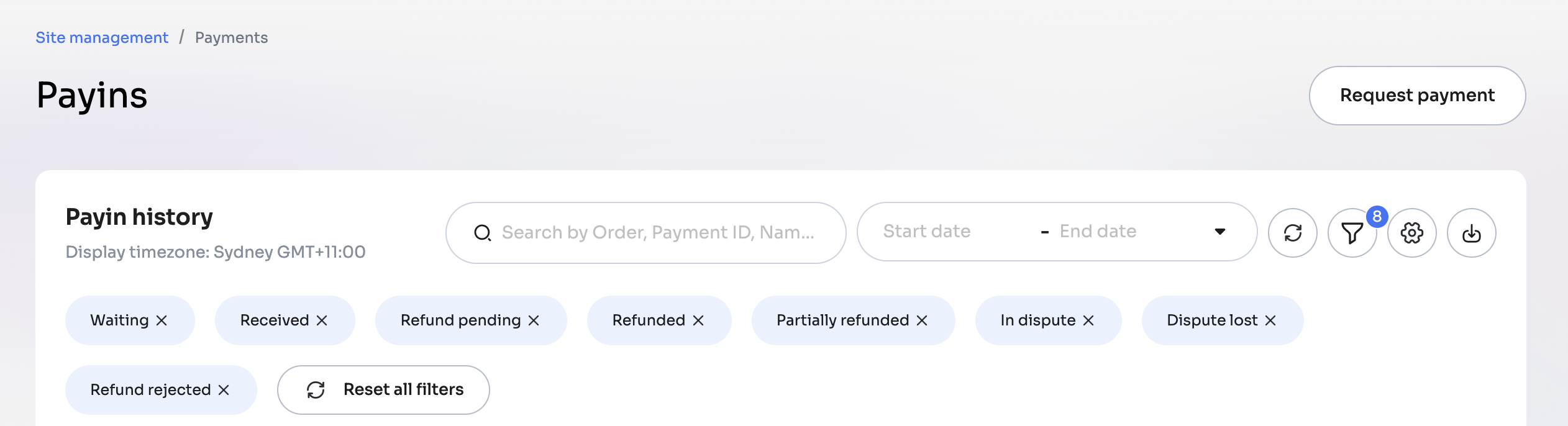1568x426 pixels.
Task: Remove the Partially refunded filter chip
Action: tap(922, 320)
